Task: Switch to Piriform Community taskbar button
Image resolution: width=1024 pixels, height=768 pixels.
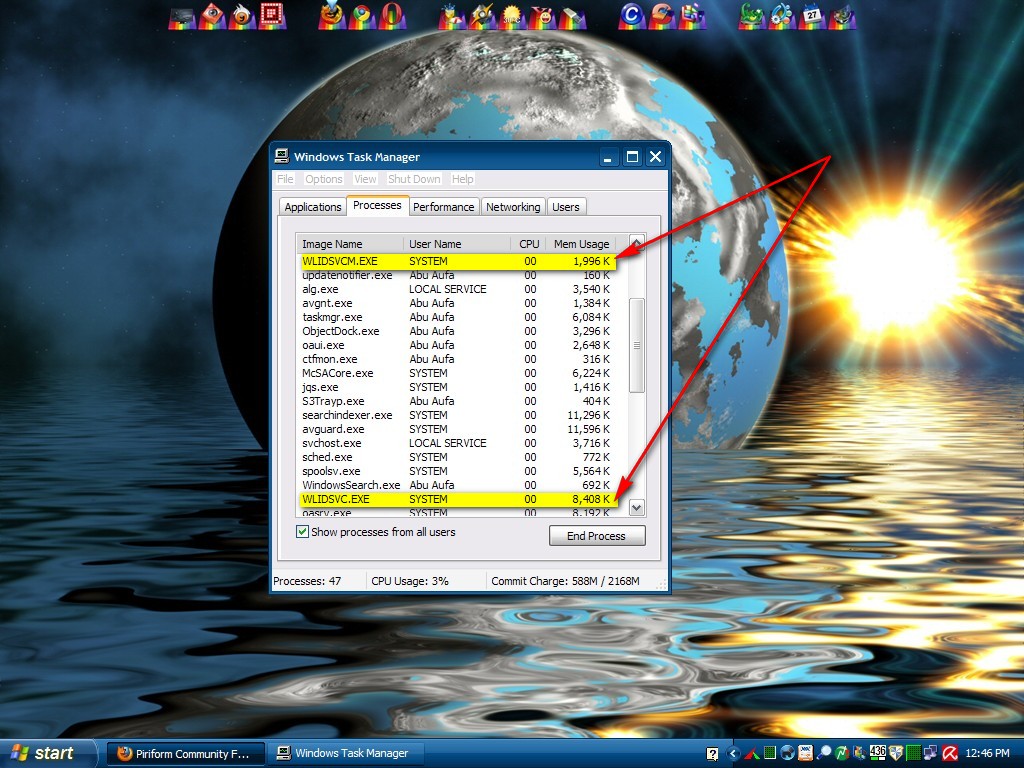Action: [x=186, y=754]
